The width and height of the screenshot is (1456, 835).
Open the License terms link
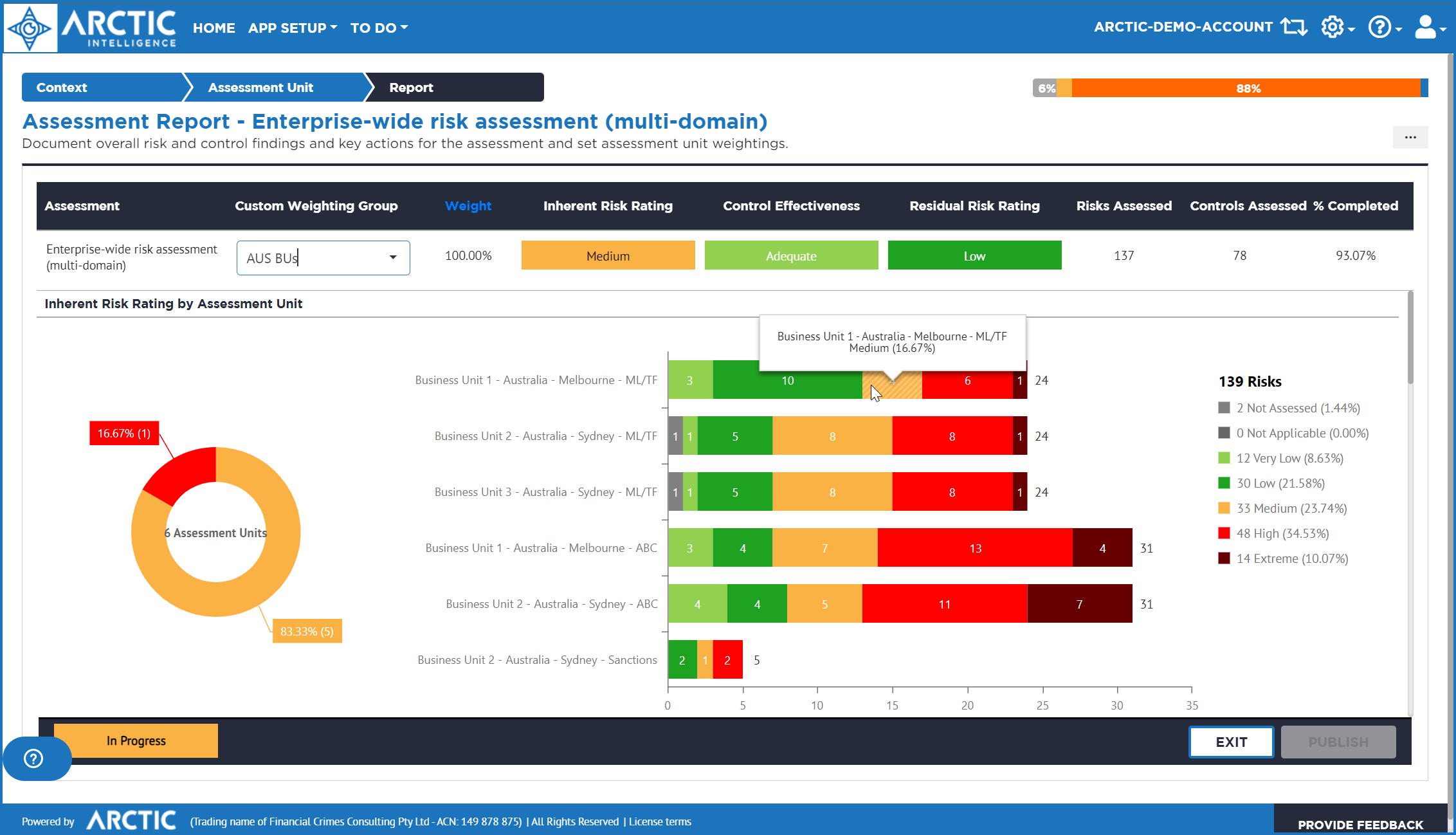(660, 821)
